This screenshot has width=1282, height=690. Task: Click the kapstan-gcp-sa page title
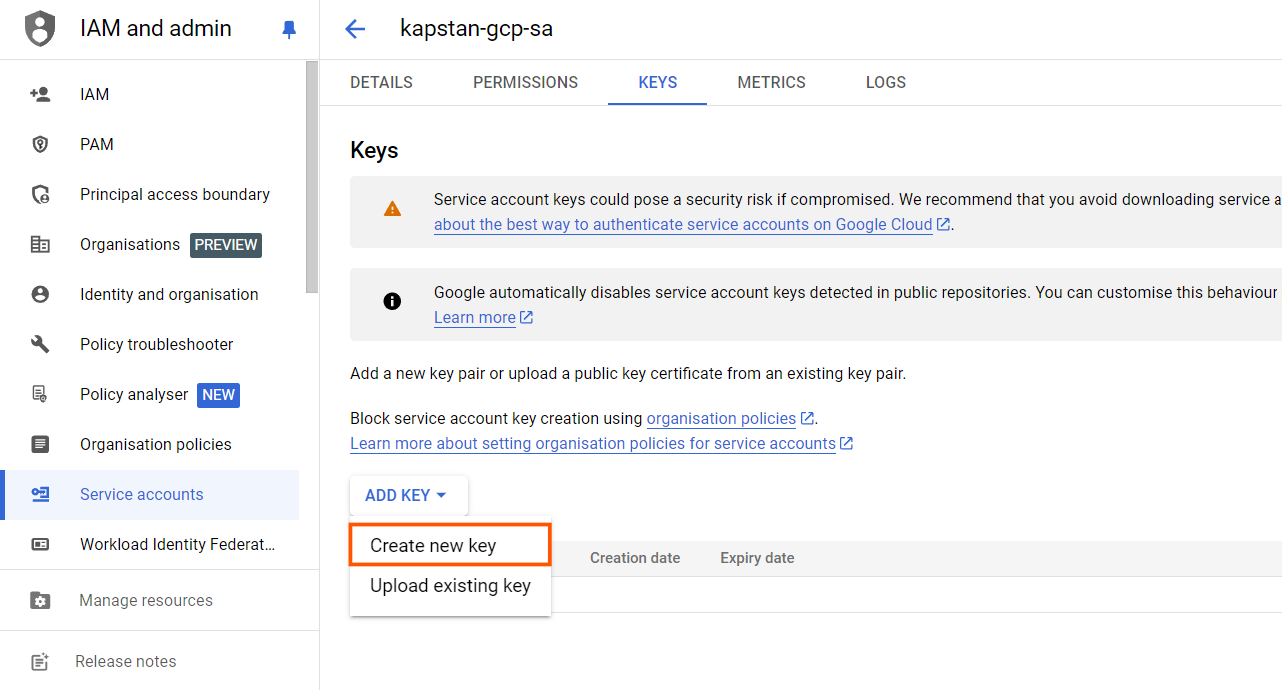tap(476, 29)
